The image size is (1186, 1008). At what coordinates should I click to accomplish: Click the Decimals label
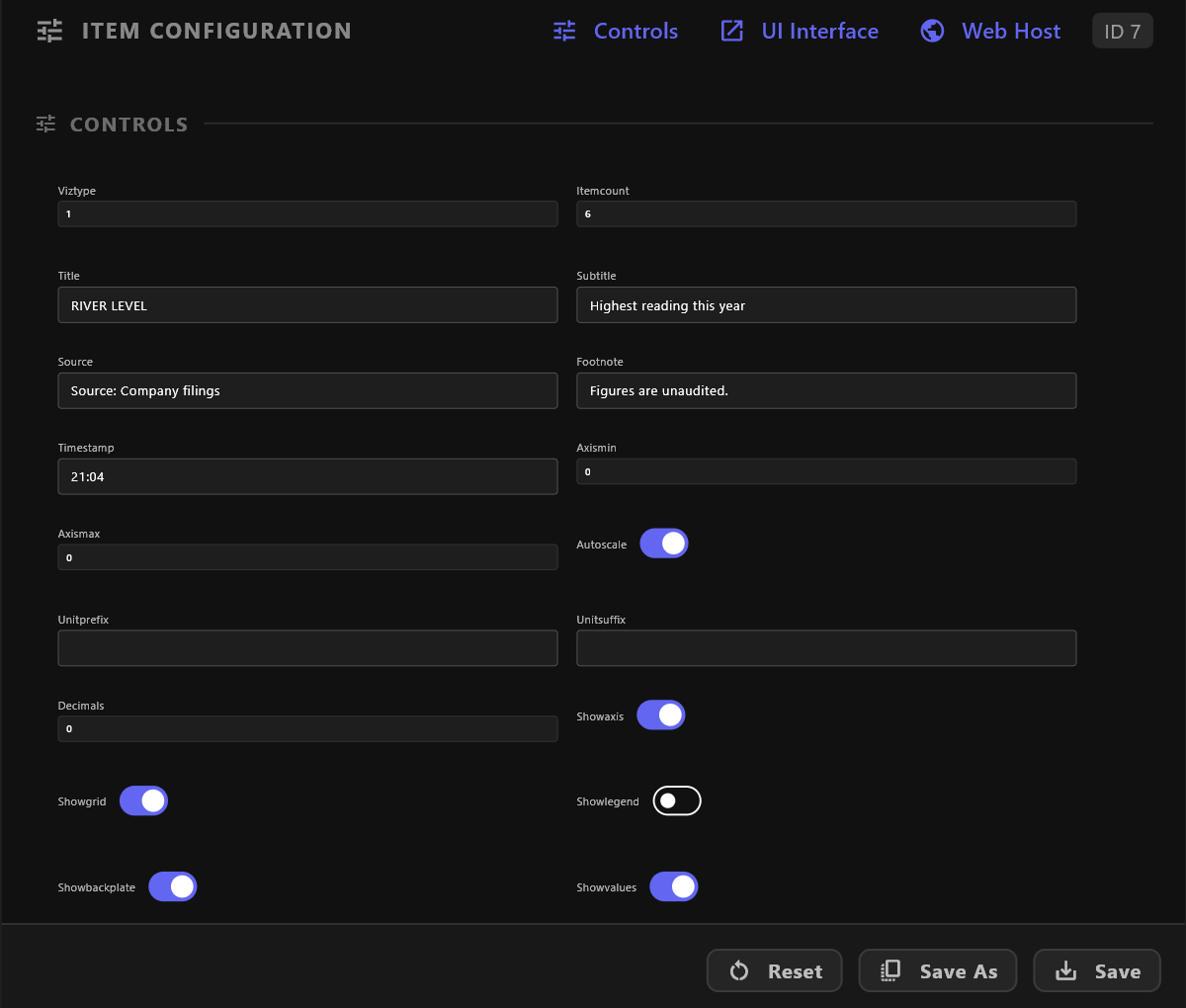tap(81, 706)
